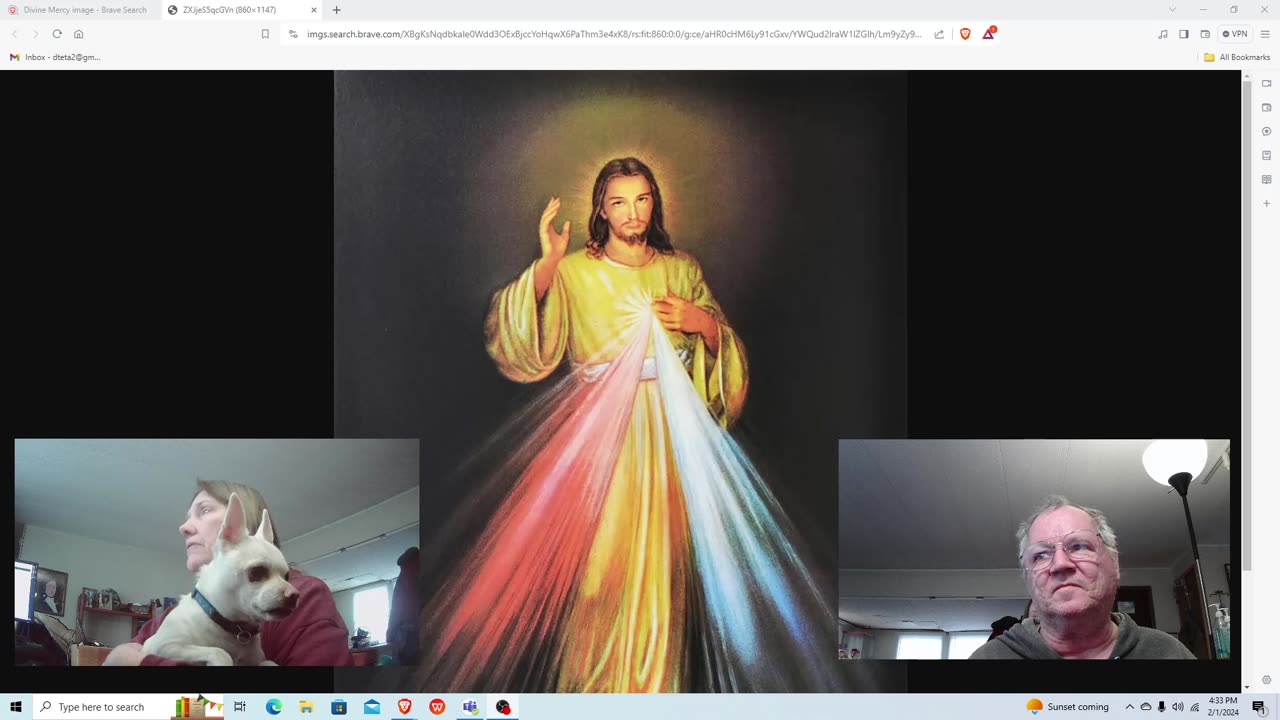Open Microsoft Store from the taskbar
The image size is (1280, 720).
click(339, 707)
